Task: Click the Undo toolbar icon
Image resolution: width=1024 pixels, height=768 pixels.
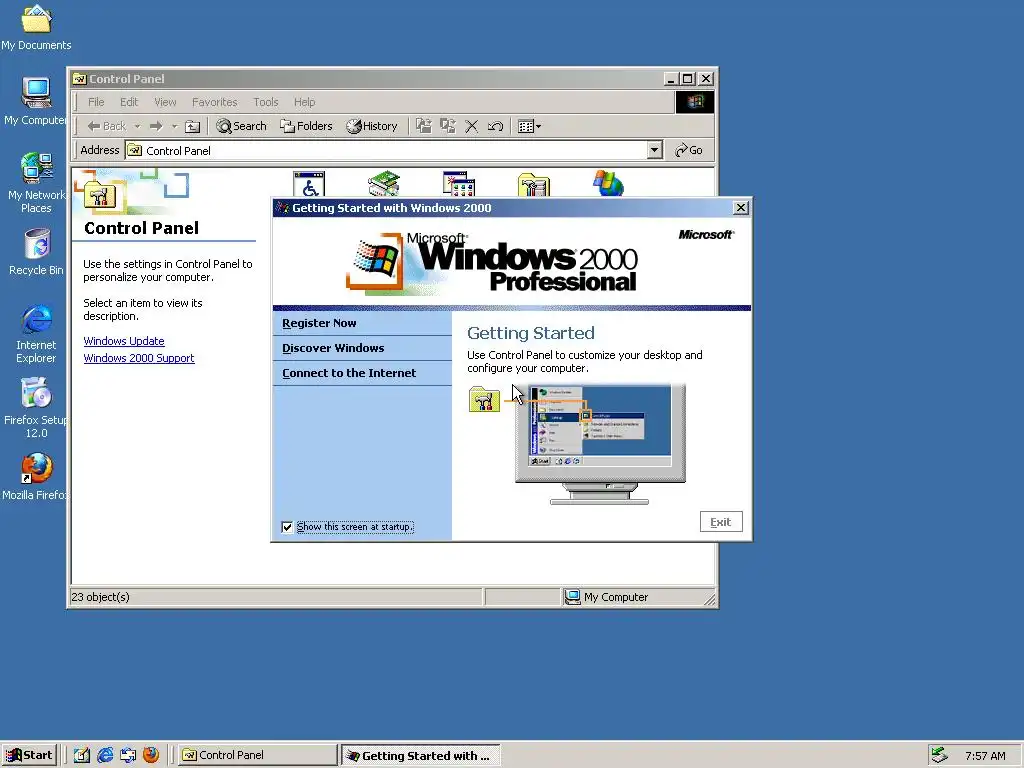Action: point(496,126)
